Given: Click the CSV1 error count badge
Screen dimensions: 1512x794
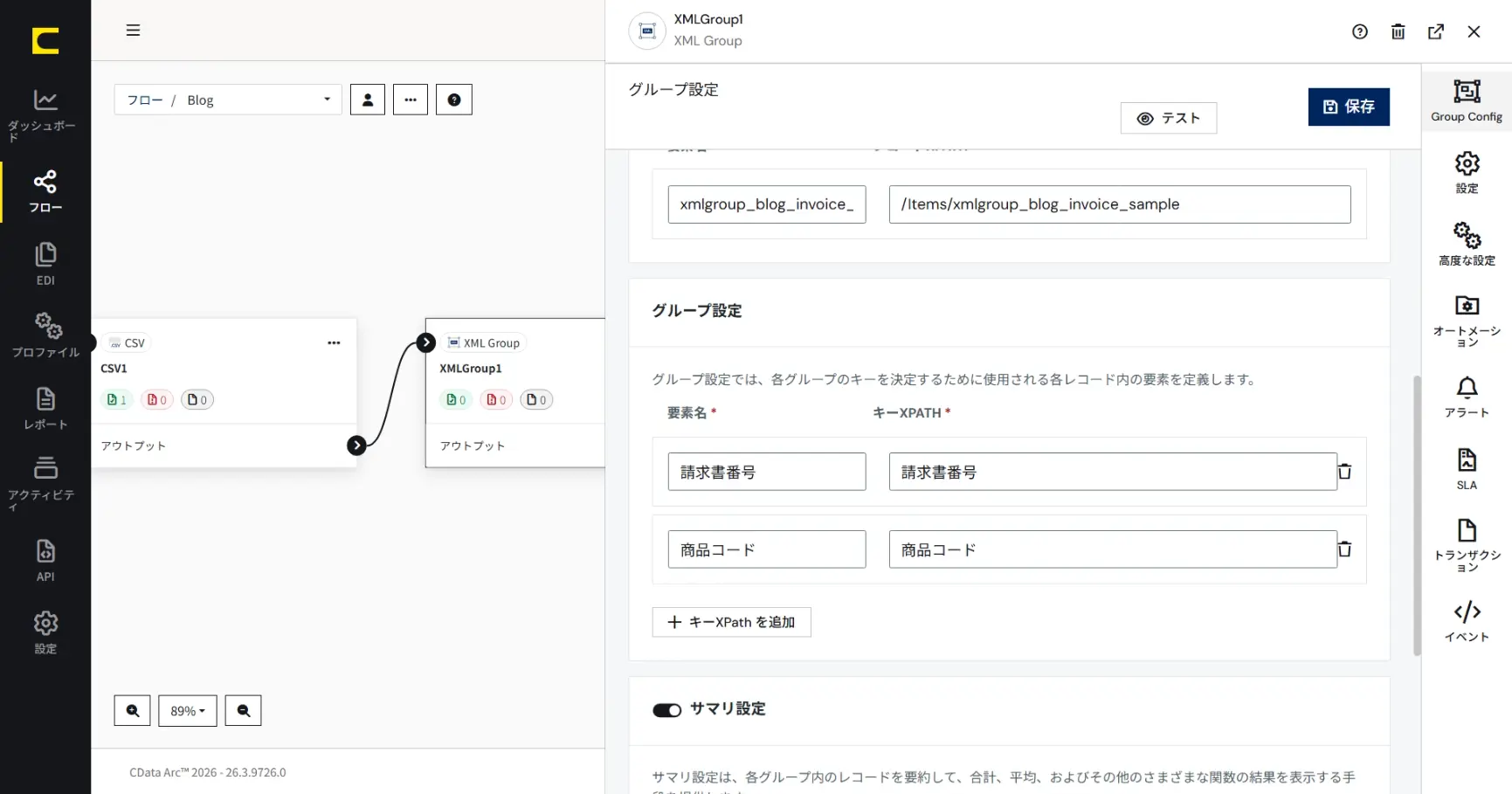Looking at the screenshot, I should coord(157,400).
